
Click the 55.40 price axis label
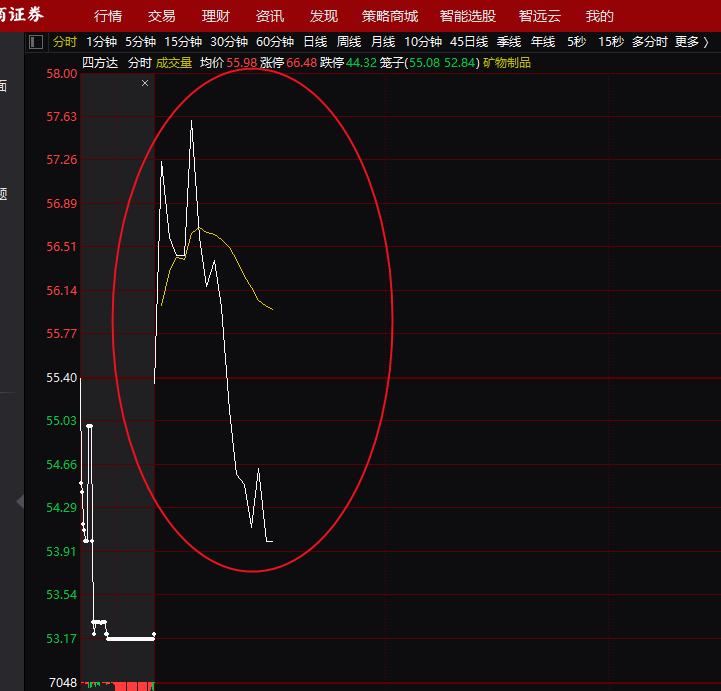pos(62,378)
